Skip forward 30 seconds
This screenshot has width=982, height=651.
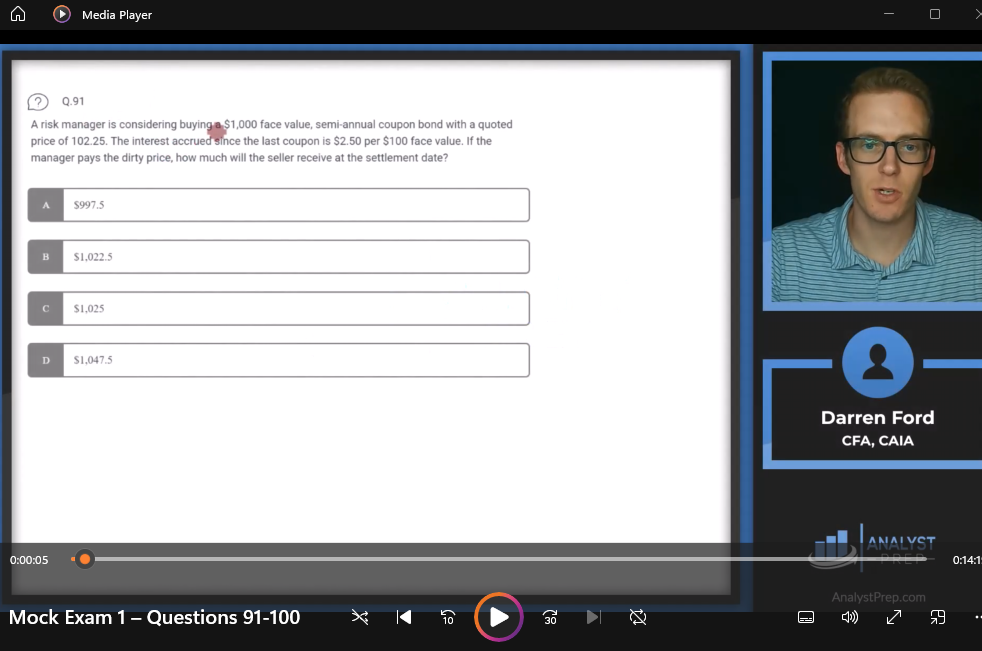pos(550,617)
